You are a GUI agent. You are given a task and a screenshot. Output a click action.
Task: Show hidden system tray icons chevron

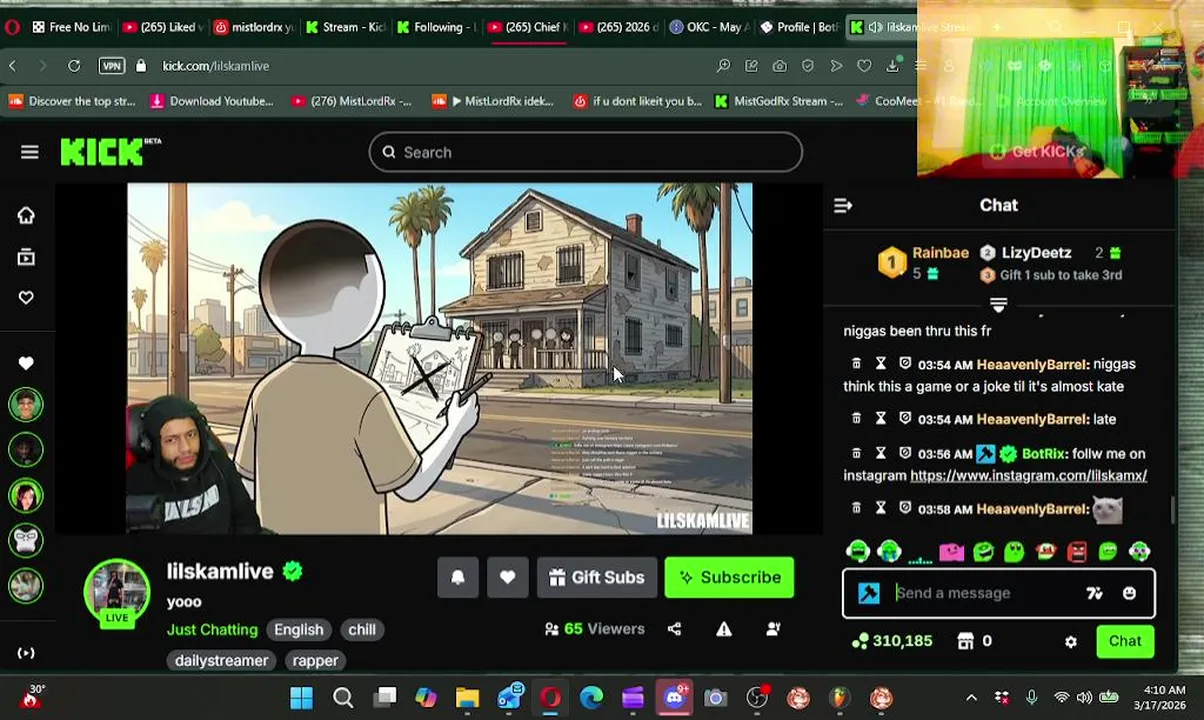[x=971, y=698]
